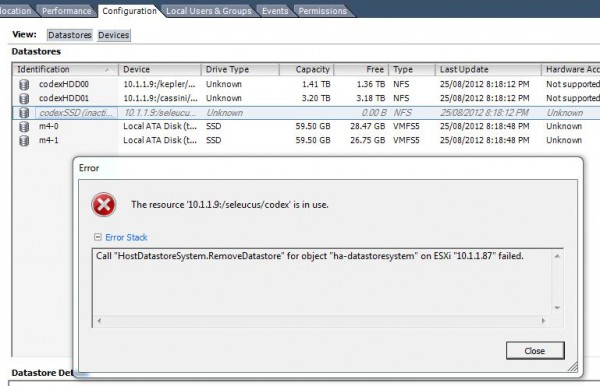Click the red error icon in the dialog
The height and width of the screenshot is (386, 600).
click(x=103, y=205)
